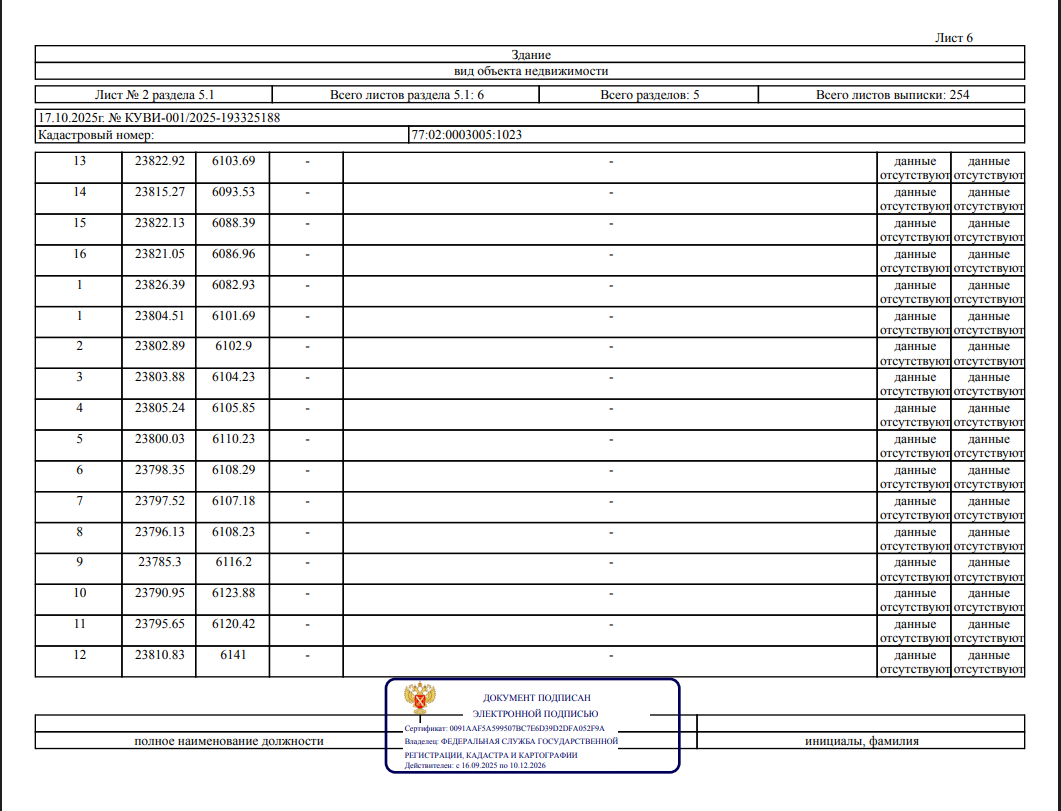Select point number 1 beside 23826.39

pos(79,285)
